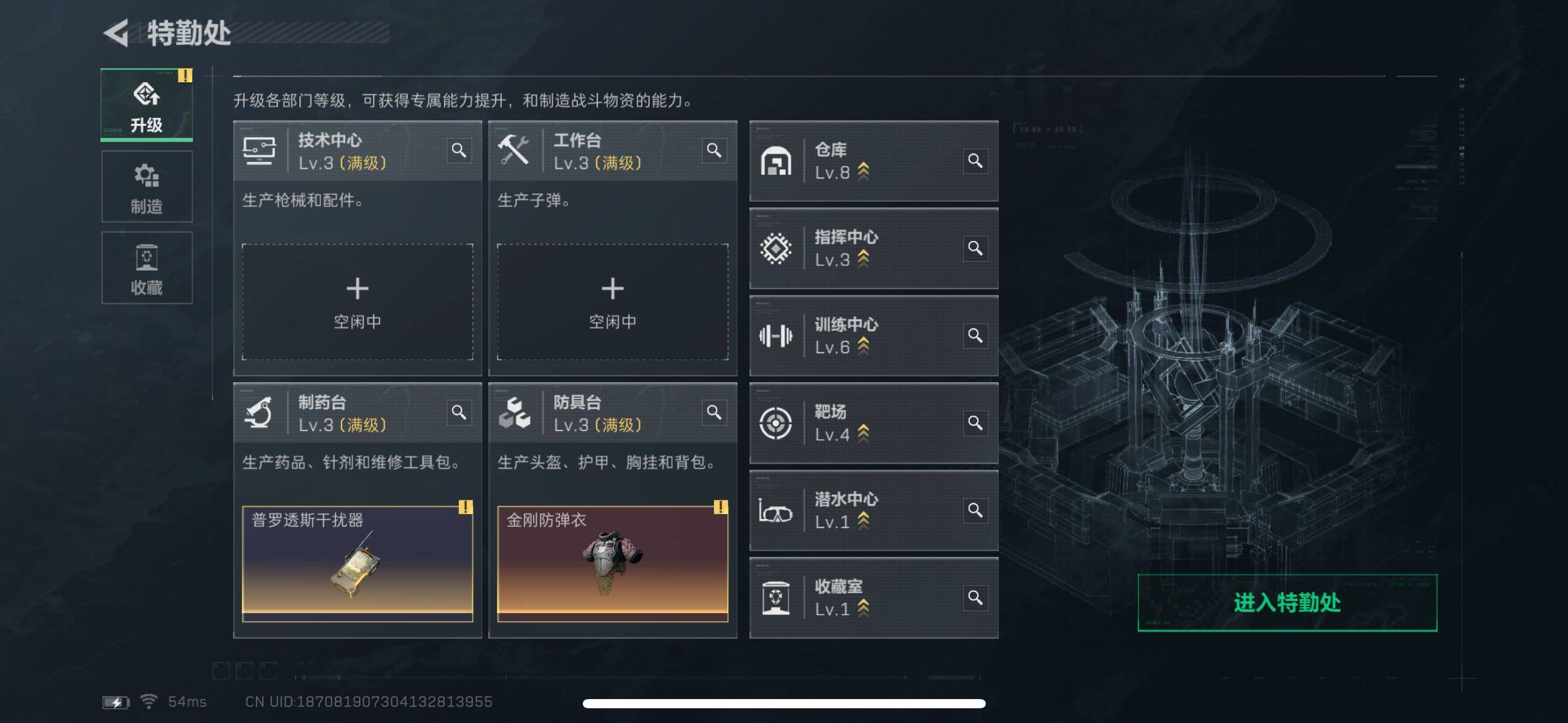This screenshot has height=723, width=1568.
Task: Open magnifier details for 制药台
Action: tap(459, 412)
